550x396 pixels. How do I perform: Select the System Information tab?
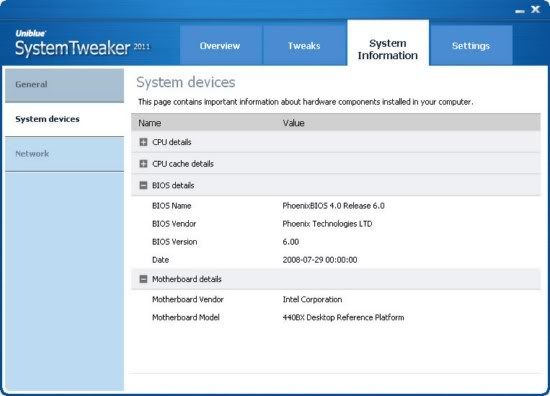coord(388,43)
